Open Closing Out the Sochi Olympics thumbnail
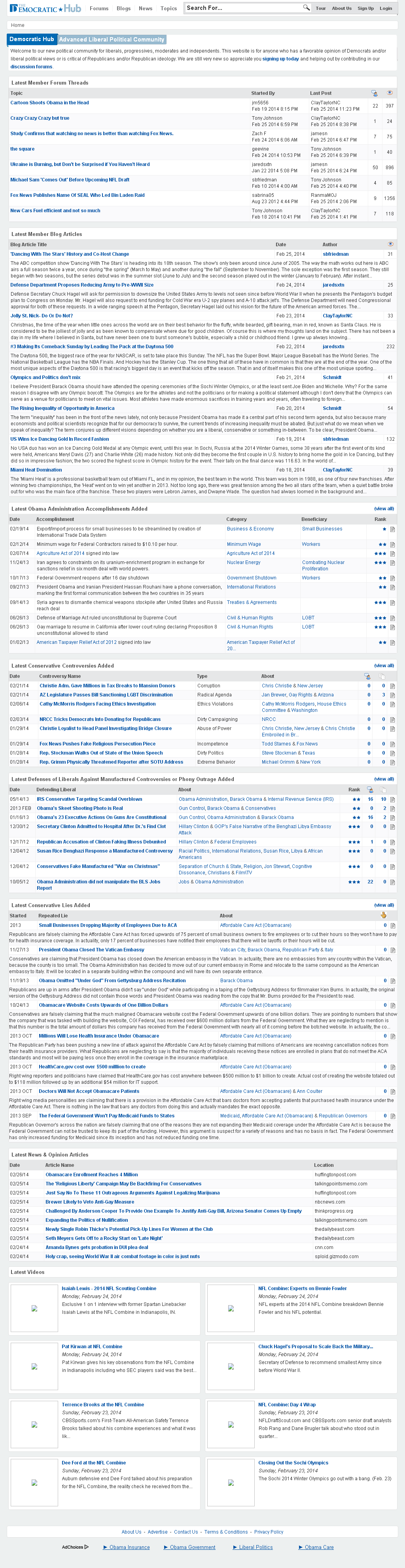405x1568 pixels. [x=231, y=1482]
